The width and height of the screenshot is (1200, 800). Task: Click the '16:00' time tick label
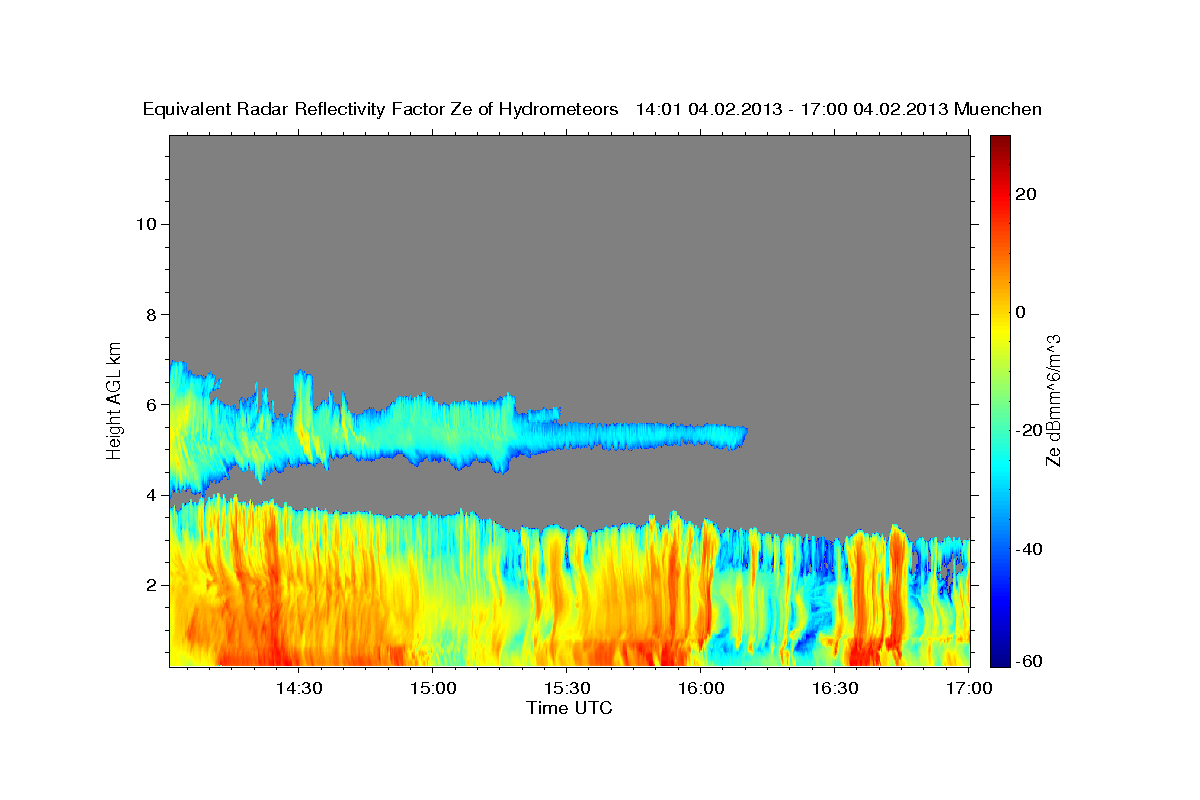pos(701,688)
